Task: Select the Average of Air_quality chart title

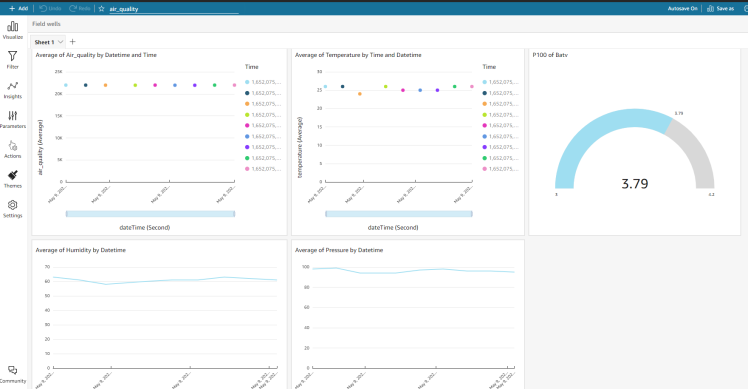Action: [x=96, y=55]
